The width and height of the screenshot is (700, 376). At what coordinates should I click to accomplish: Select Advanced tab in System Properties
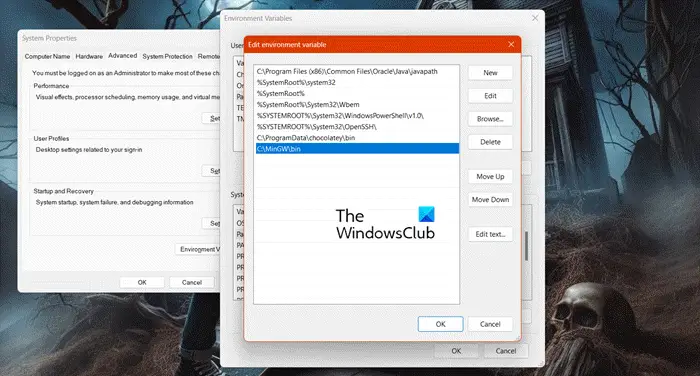click(x=122, y=56)
